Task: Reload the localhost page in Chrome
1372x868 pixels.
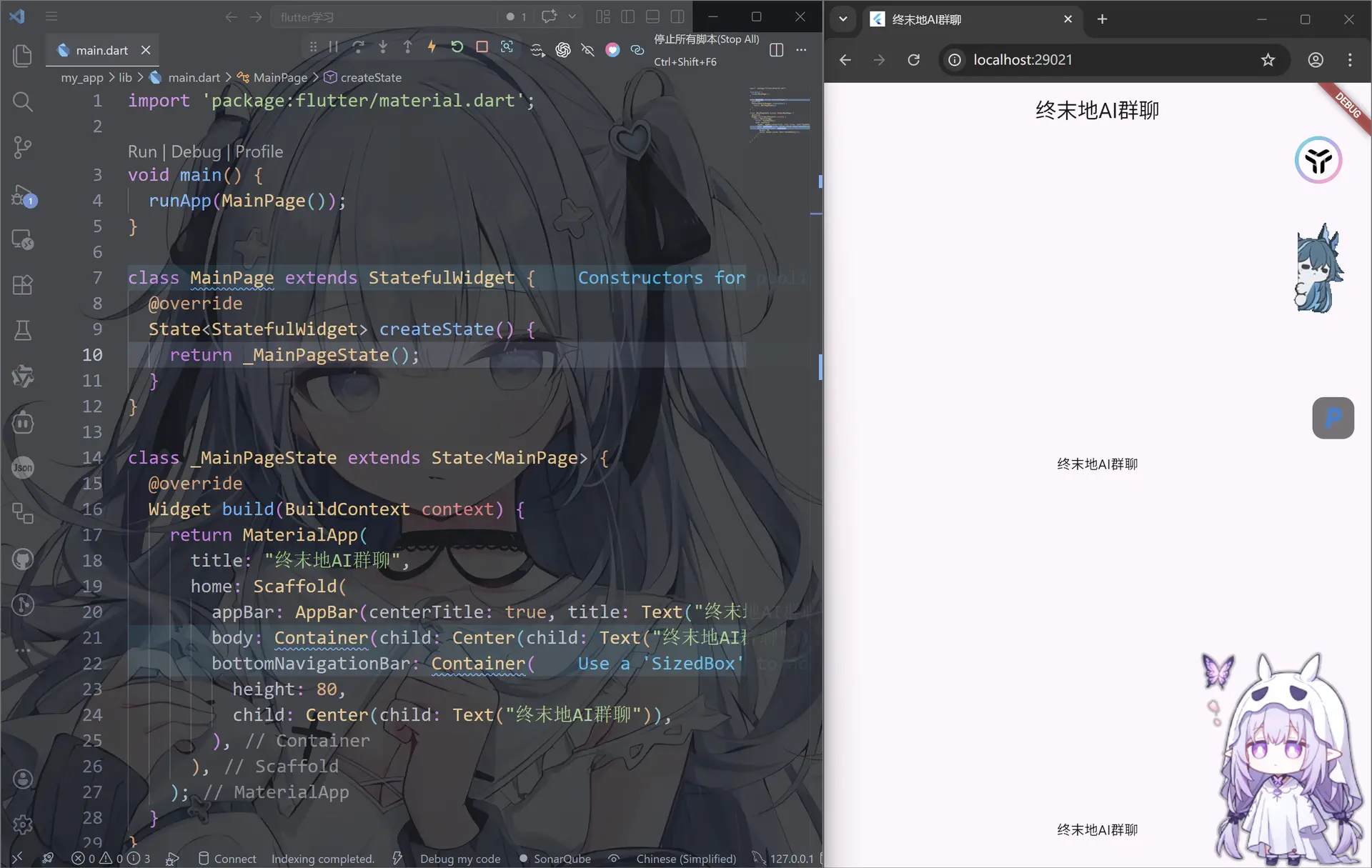Action: point(913,60)
